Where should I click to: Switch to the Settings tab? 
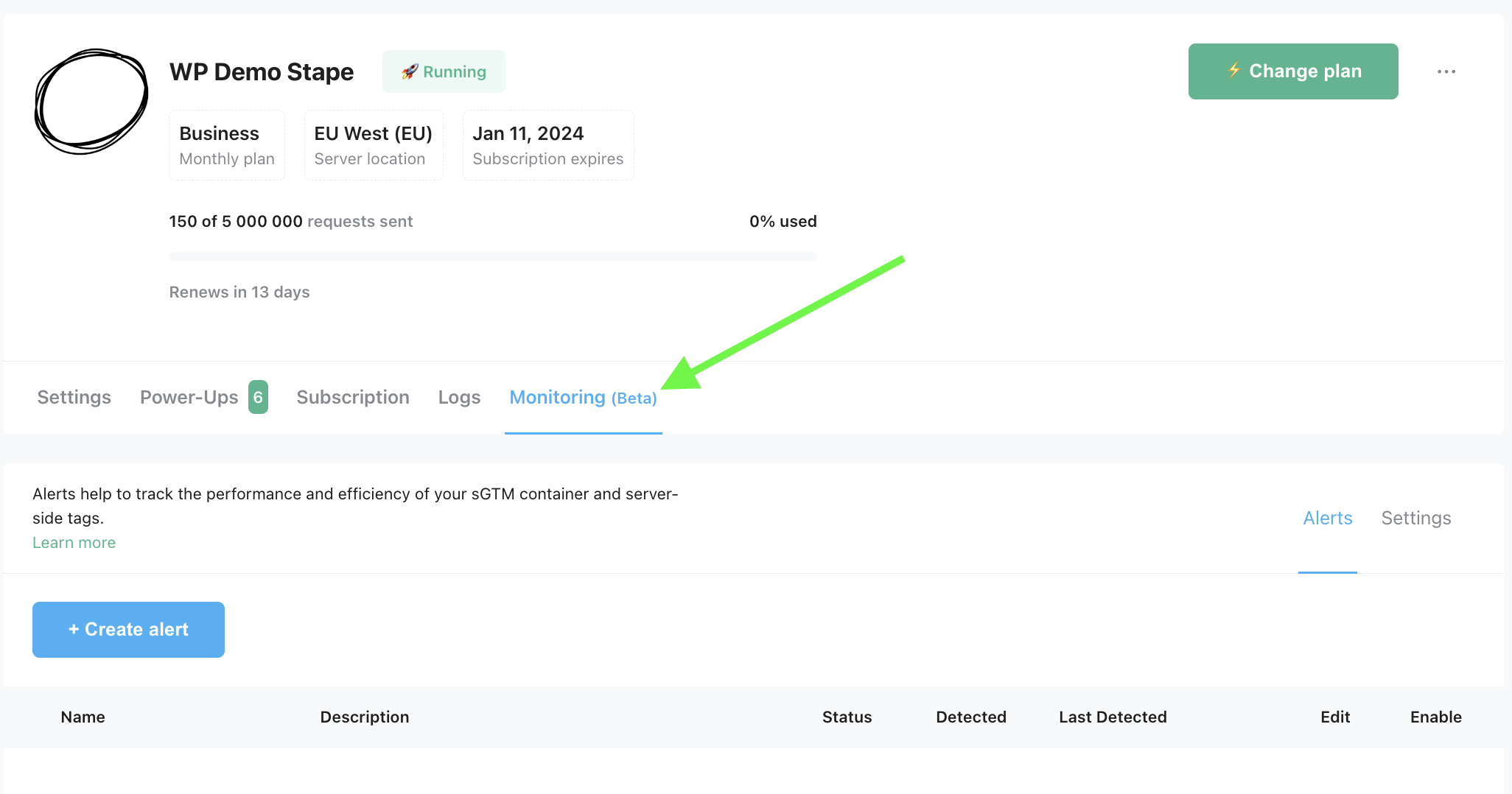[x=74, y=397]
